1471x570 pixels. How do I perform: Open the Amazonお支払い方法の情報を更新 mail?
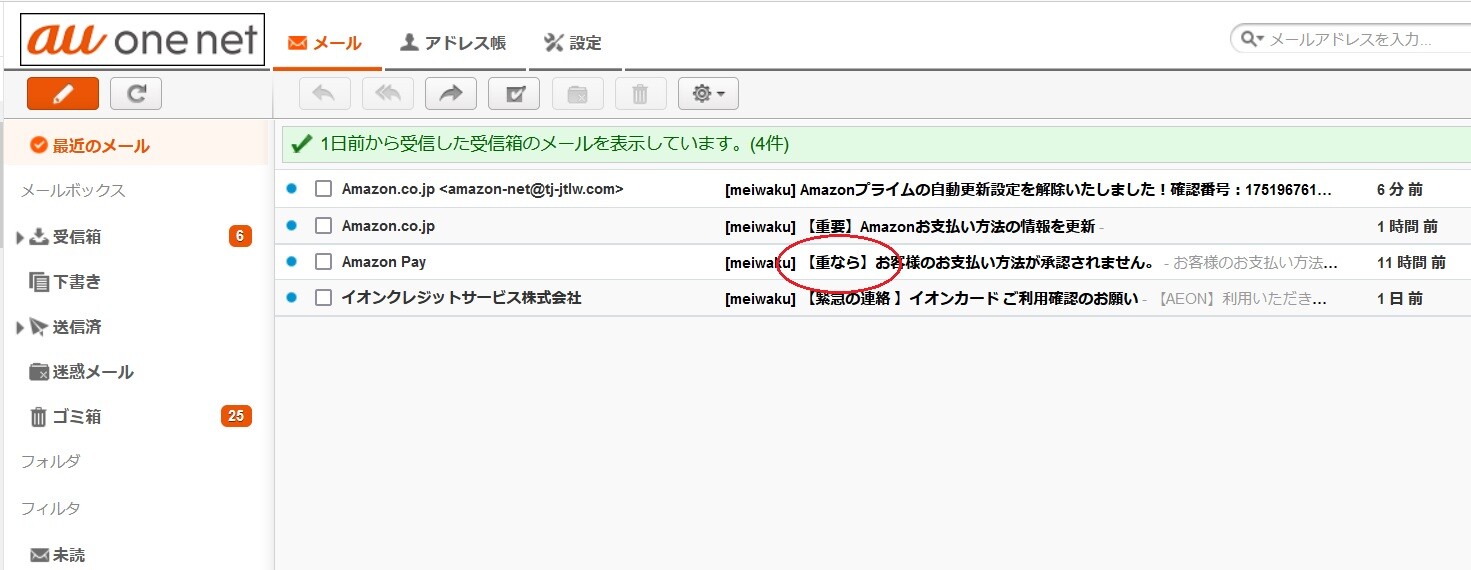(910, 226)
